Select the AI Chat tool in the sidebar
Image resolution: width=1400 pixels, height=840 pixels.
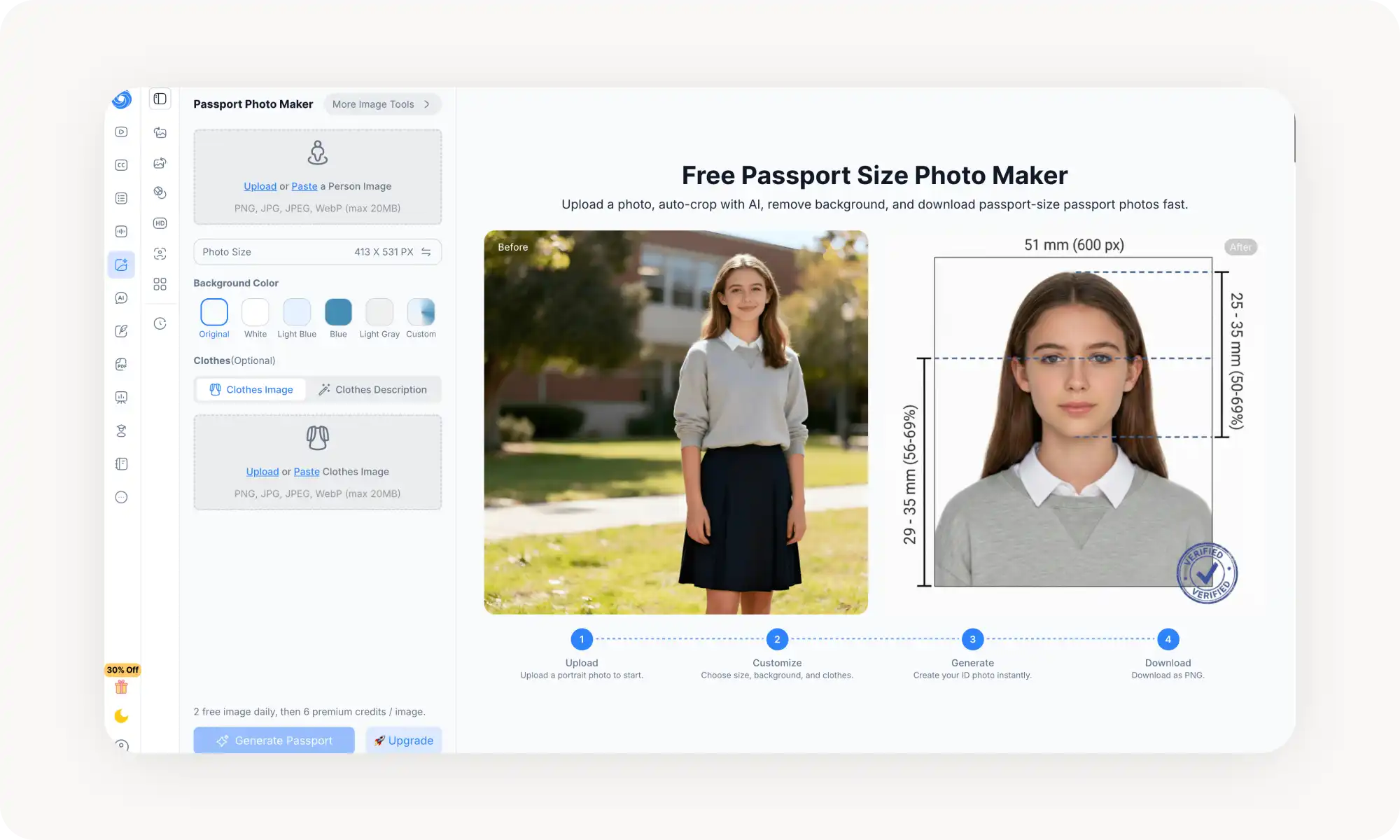click(121, 297)
